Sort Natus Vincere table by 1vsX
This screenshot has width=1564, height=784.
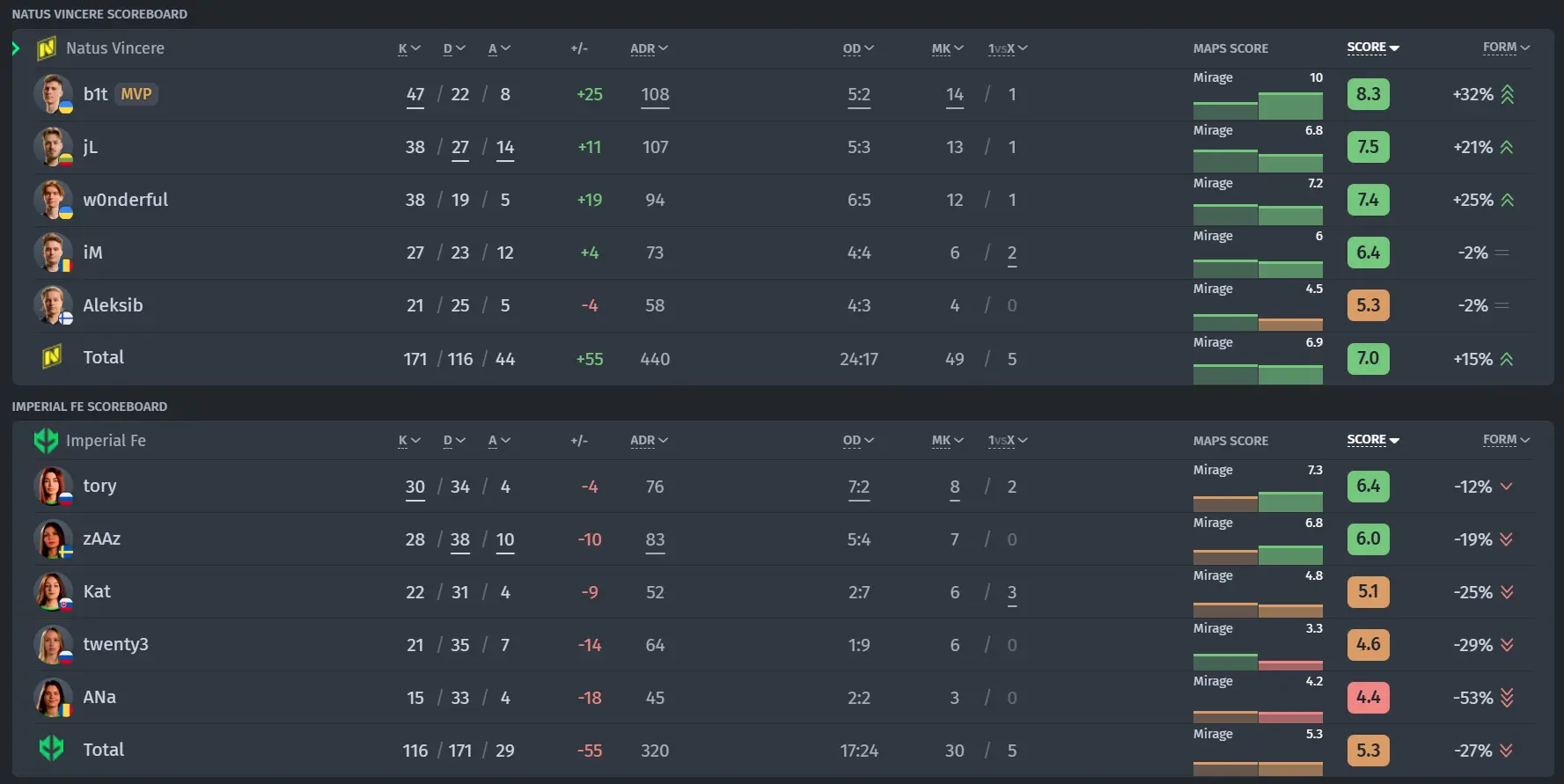(1007, 48)
